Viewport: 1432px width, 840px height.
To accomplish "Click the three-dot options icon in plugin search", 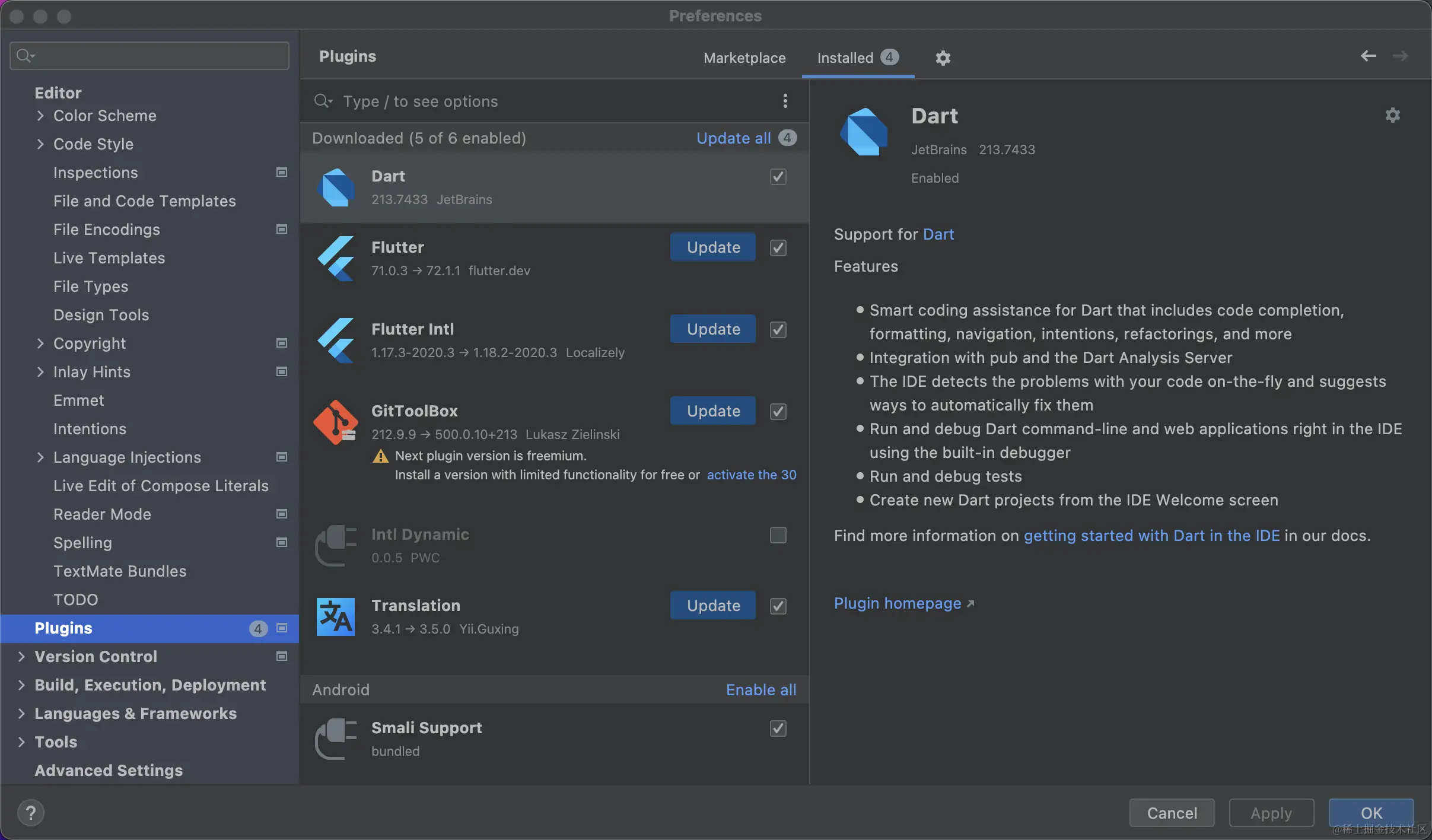I will coord(785,101).
